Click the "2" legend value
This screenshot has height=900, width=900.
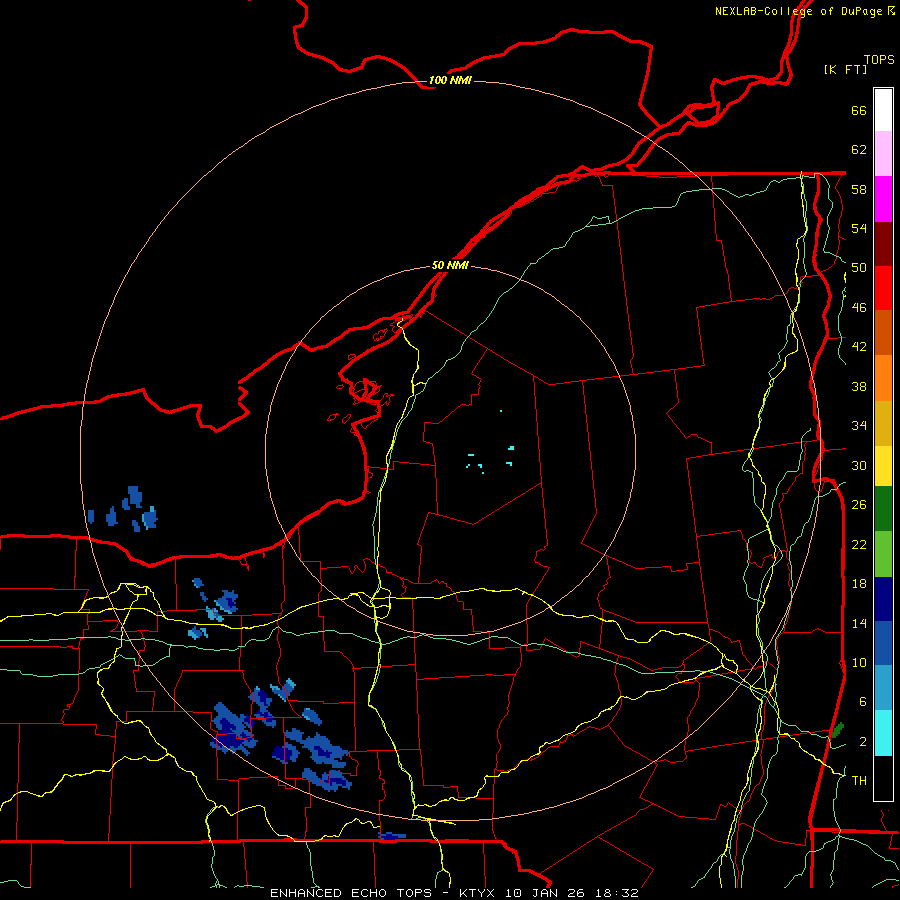(863, 742)
